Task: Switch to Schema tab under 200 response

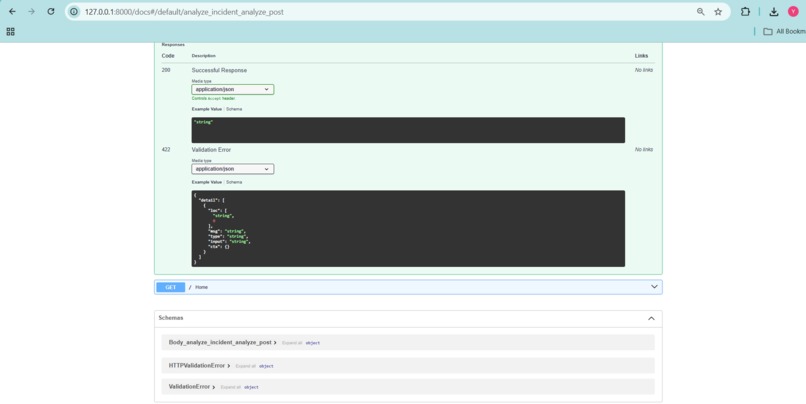Action: coord(234,109)
